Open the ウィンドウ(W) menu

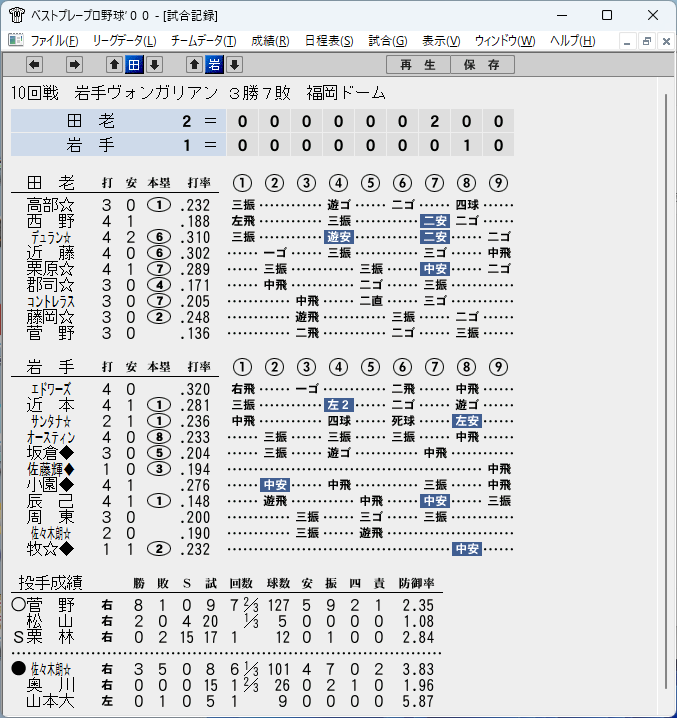click(505, 41)
